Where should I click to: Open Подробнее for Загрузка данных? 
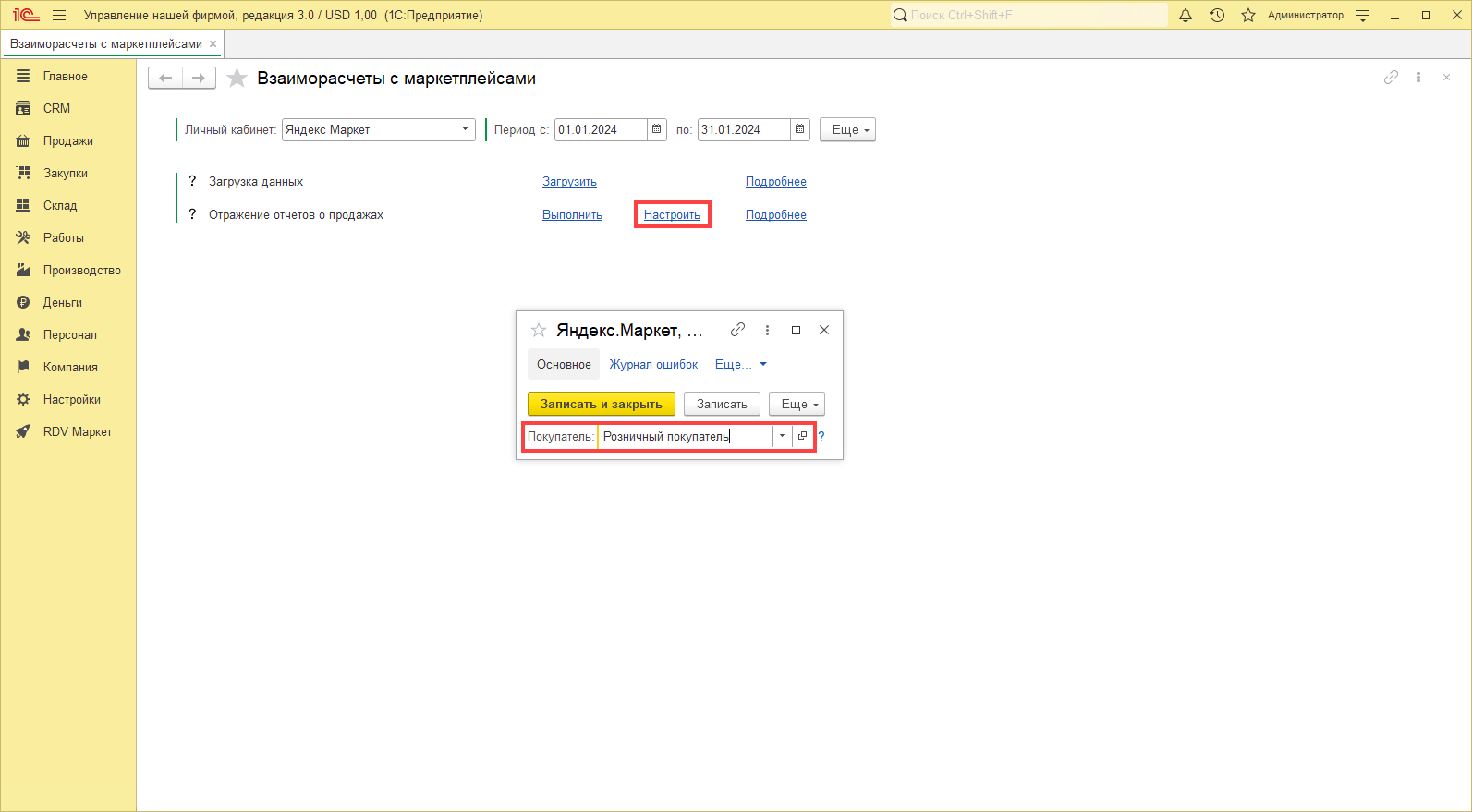[776, 181]
